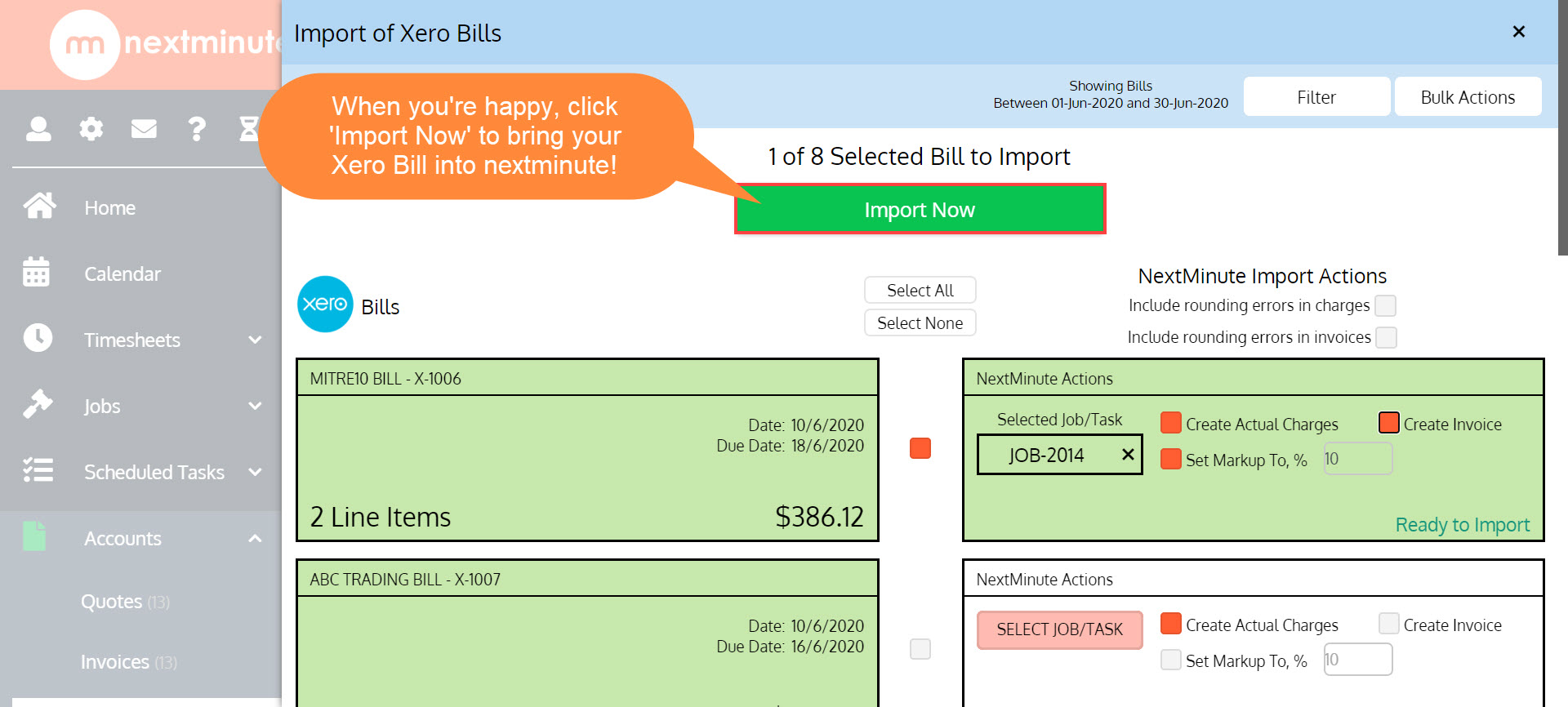Open Timesheets menu item
The height and width of the screenshot is (707, 1568).
[132, 340]
